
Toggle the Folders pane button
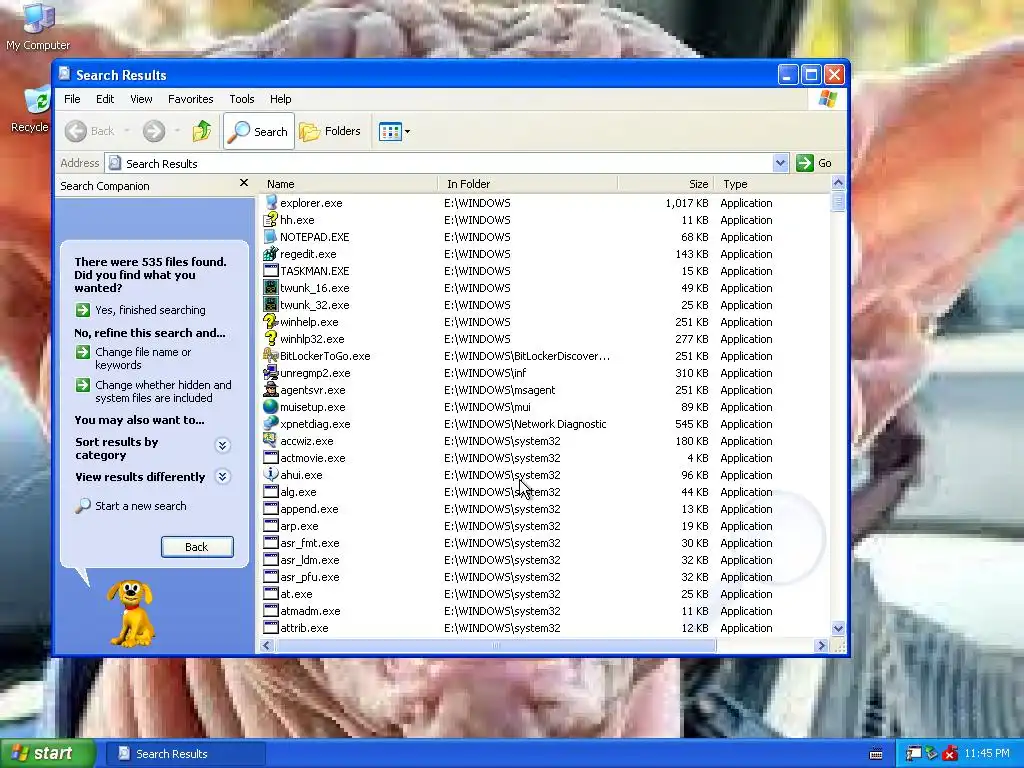tap(330, 131)
